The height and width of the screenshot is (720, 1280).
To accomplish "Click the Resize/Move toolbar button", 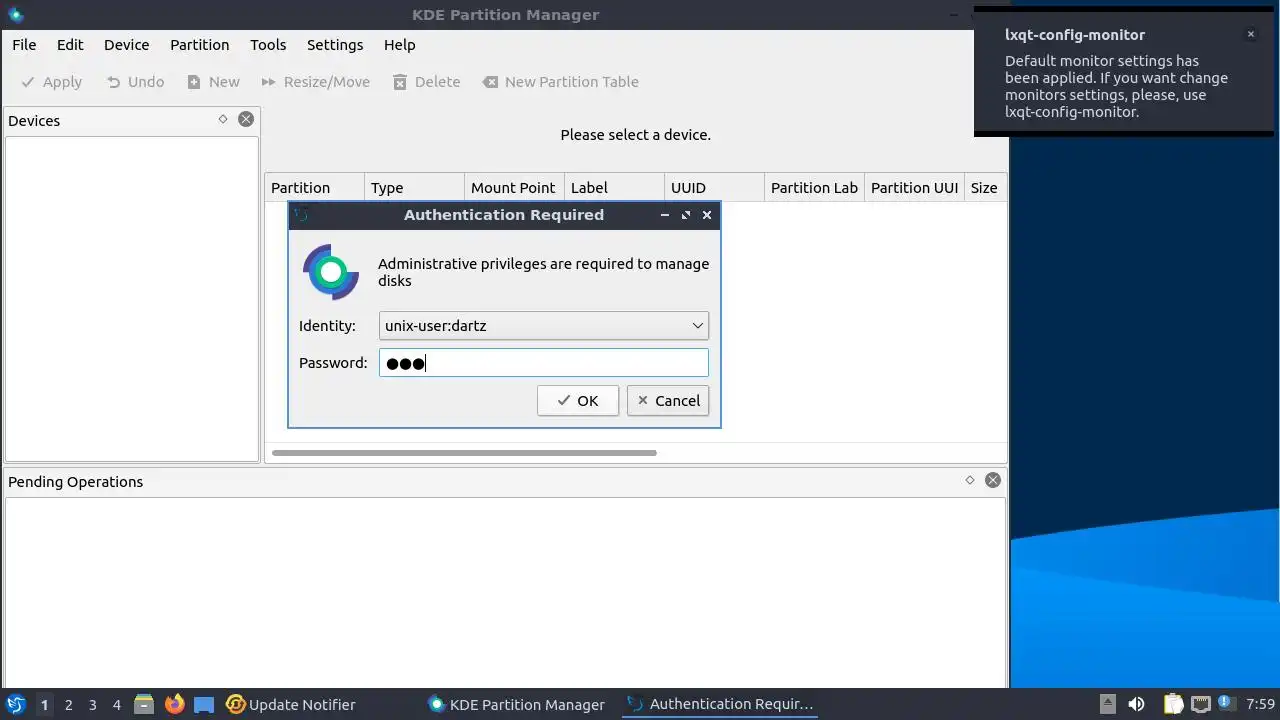I will coord(316,82).
